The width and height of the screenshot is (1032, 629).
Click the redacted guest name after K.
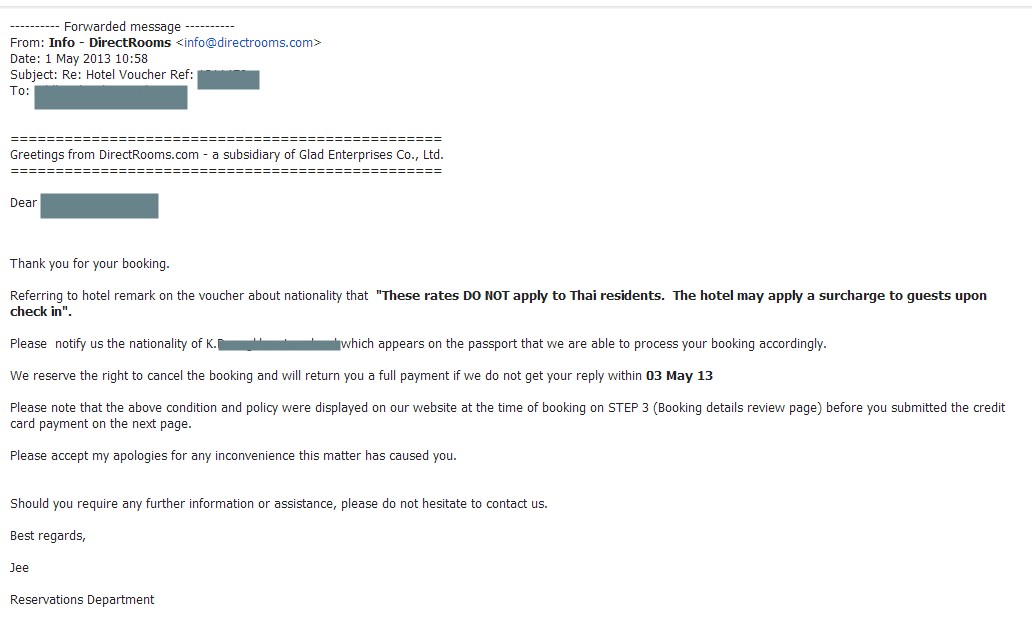278,344
